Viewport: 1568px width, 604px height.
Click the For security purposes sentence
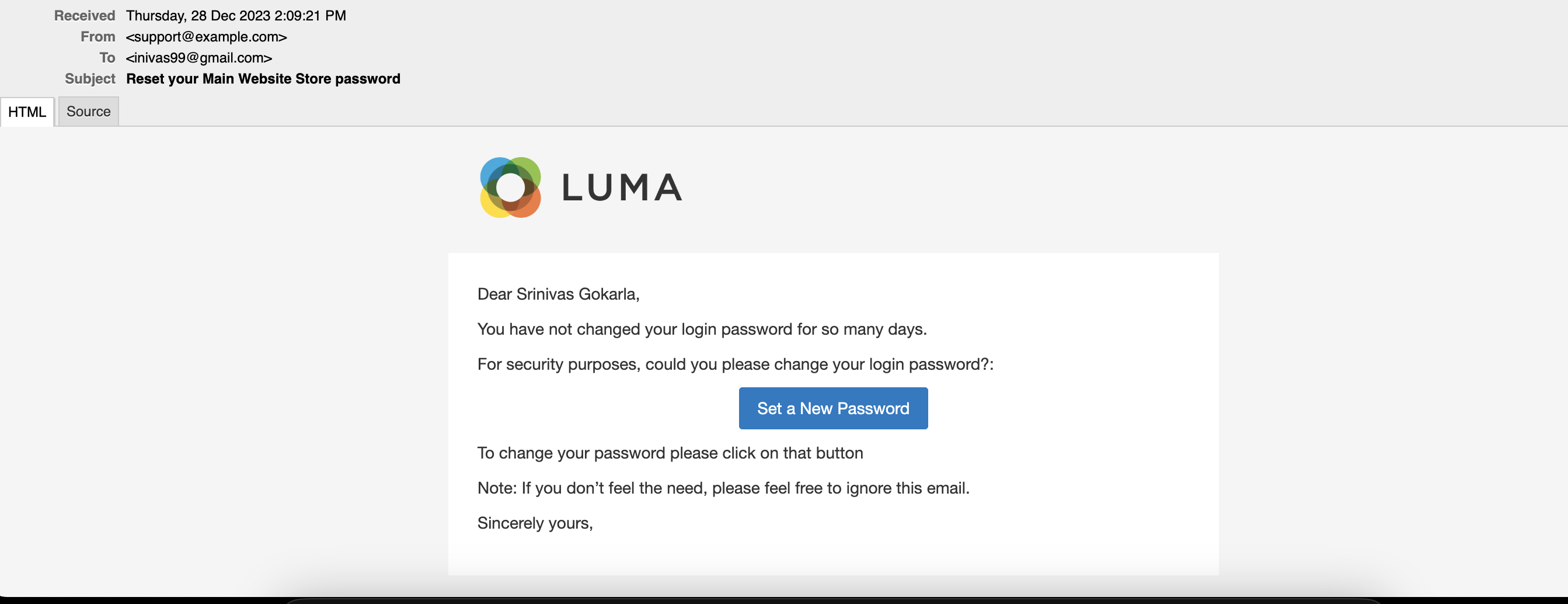click(735, 364)
